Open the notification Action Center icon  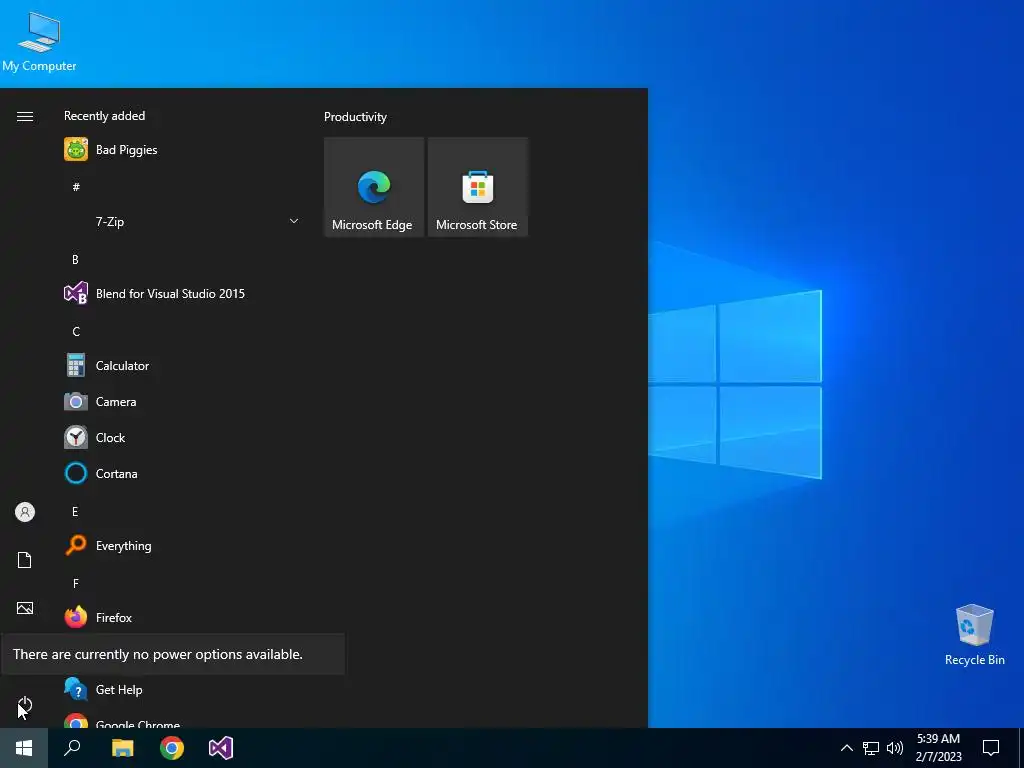point(991,748)
